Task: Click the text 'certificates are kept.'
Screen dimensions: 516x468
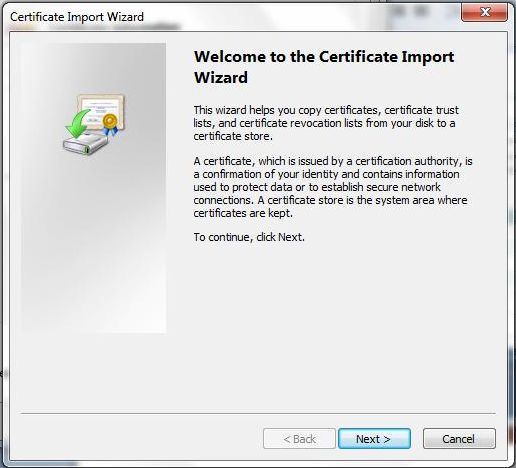Action: pos(243,213)
